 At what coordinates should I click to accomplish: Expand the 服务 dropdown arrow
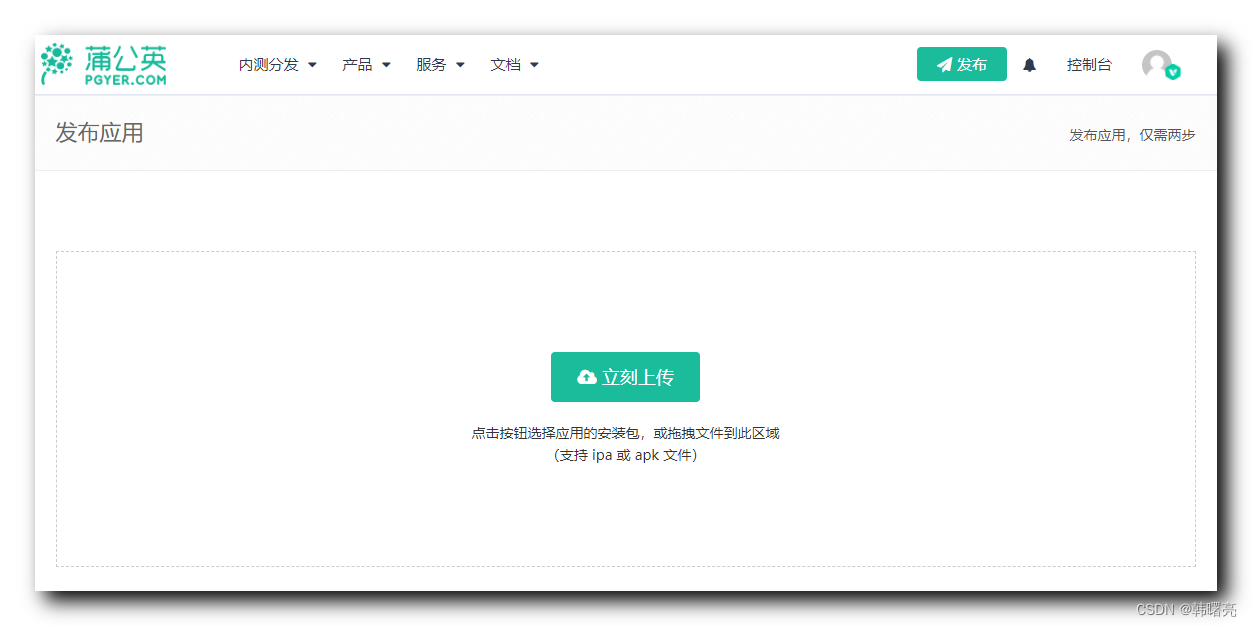[461, 64]
